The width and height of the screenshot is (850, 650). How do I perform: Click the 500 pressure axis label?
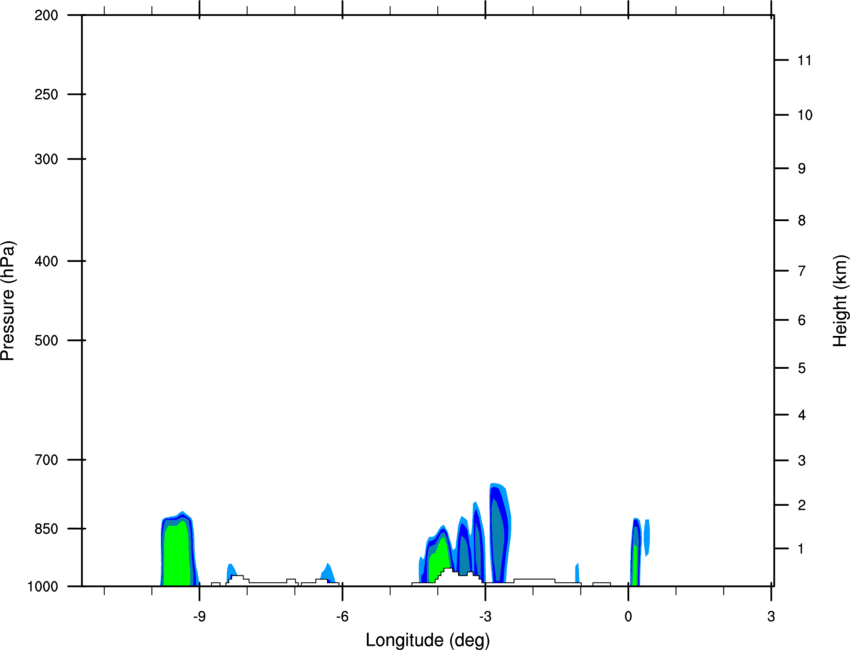click(x=46, y=340)
